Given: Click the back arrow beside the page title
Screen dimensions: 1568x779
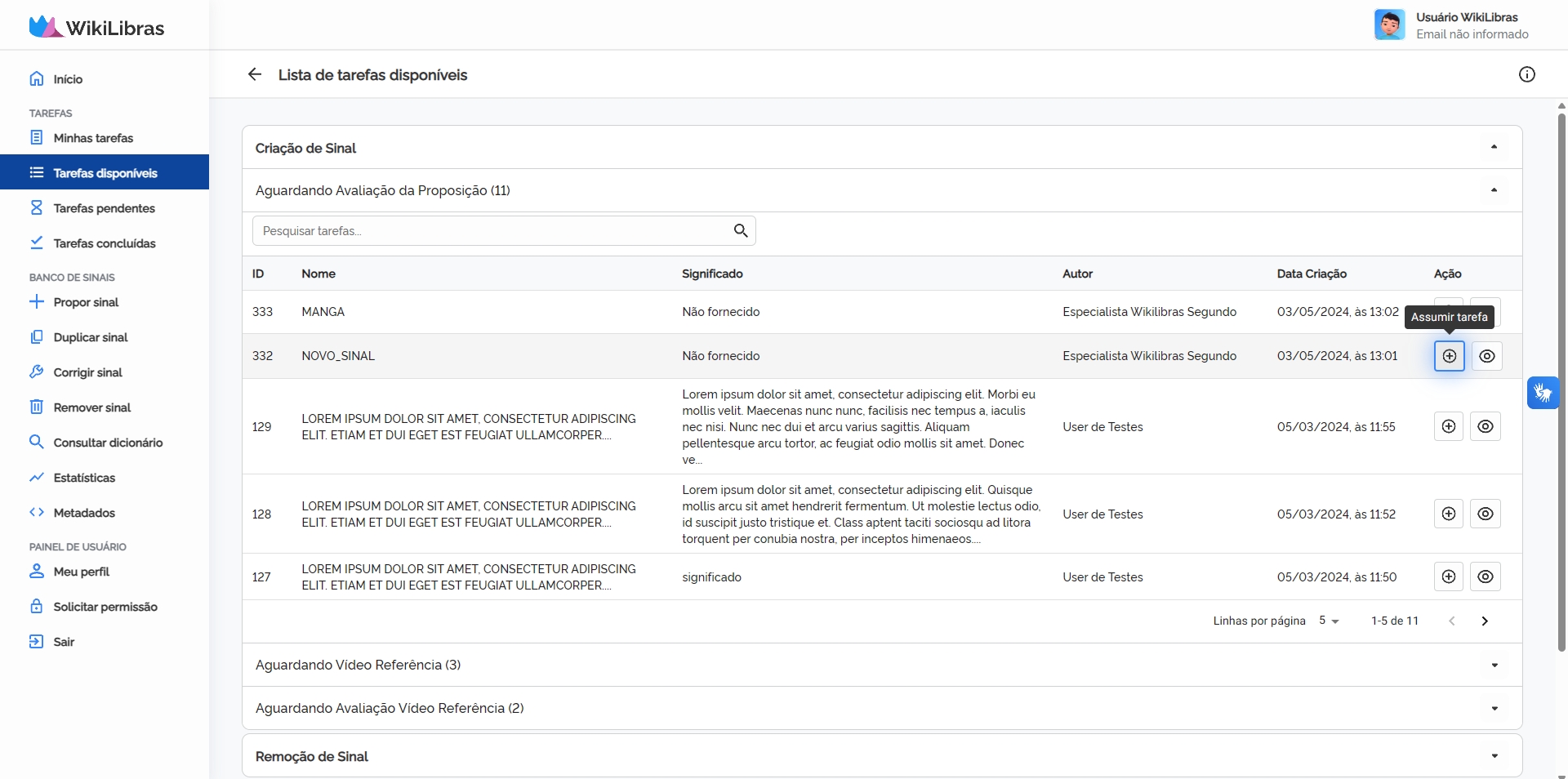Looking at the screenshot, I should pyautogui.click(x=255, y=74).
